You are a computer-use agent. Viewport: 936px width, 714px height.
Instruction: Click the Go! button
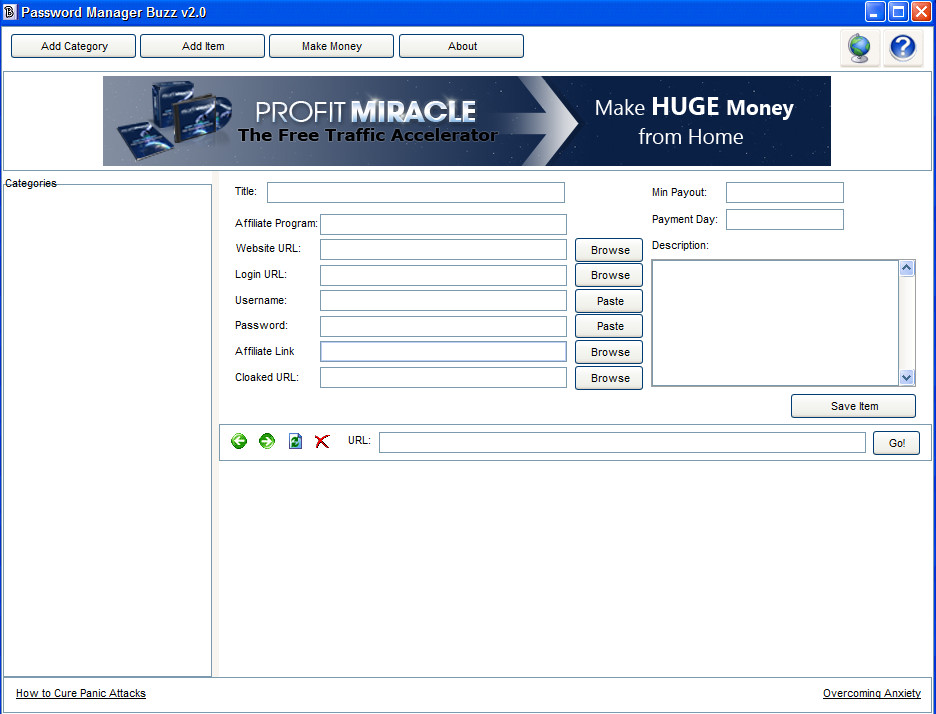click(x=897, y=443)
